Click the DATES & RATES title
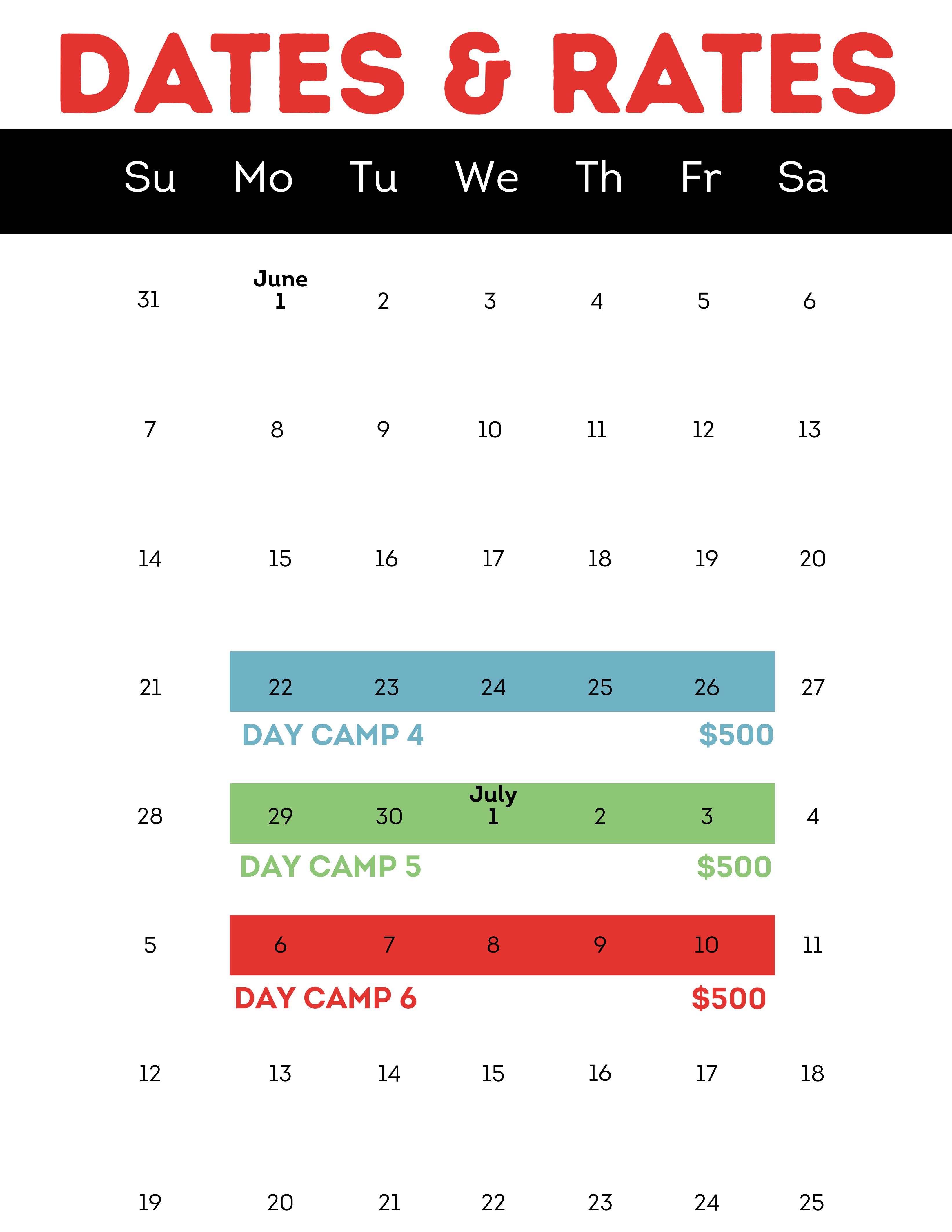This screenshot has width=952, height=1232. pyautogui.click(x=477, y=73)
